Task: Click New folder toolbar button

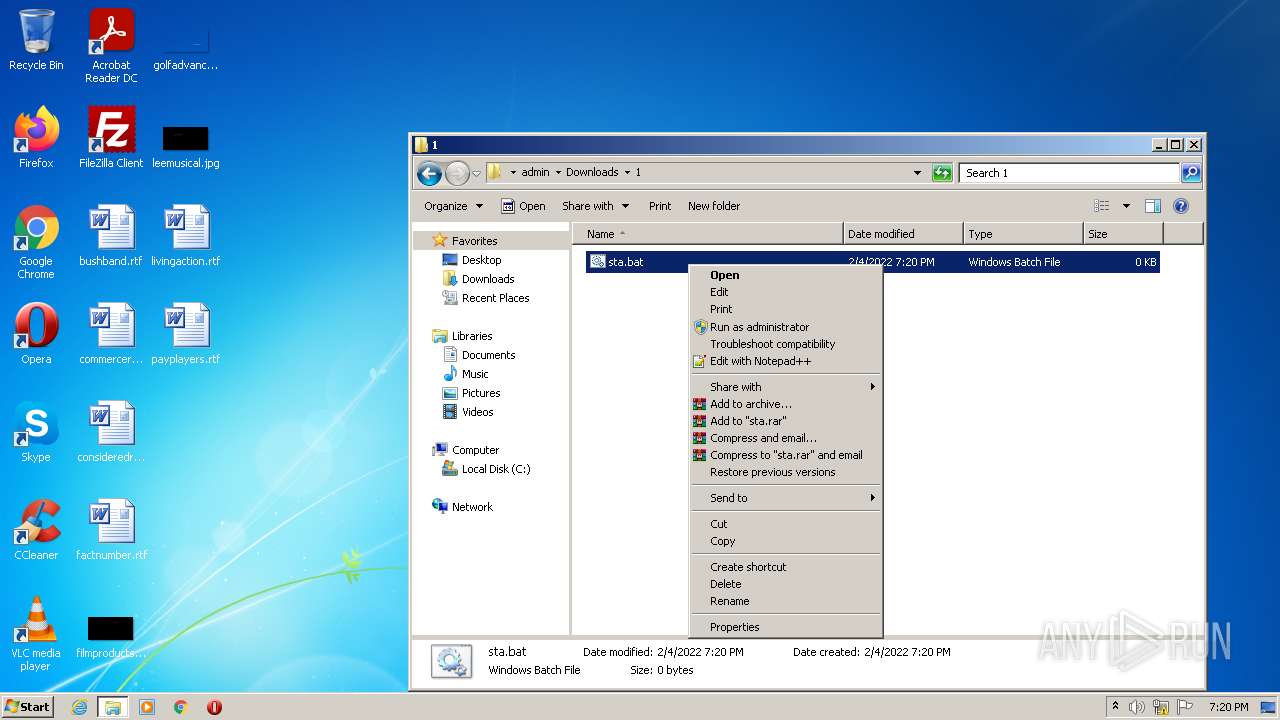Action: [x=714, y=206]
